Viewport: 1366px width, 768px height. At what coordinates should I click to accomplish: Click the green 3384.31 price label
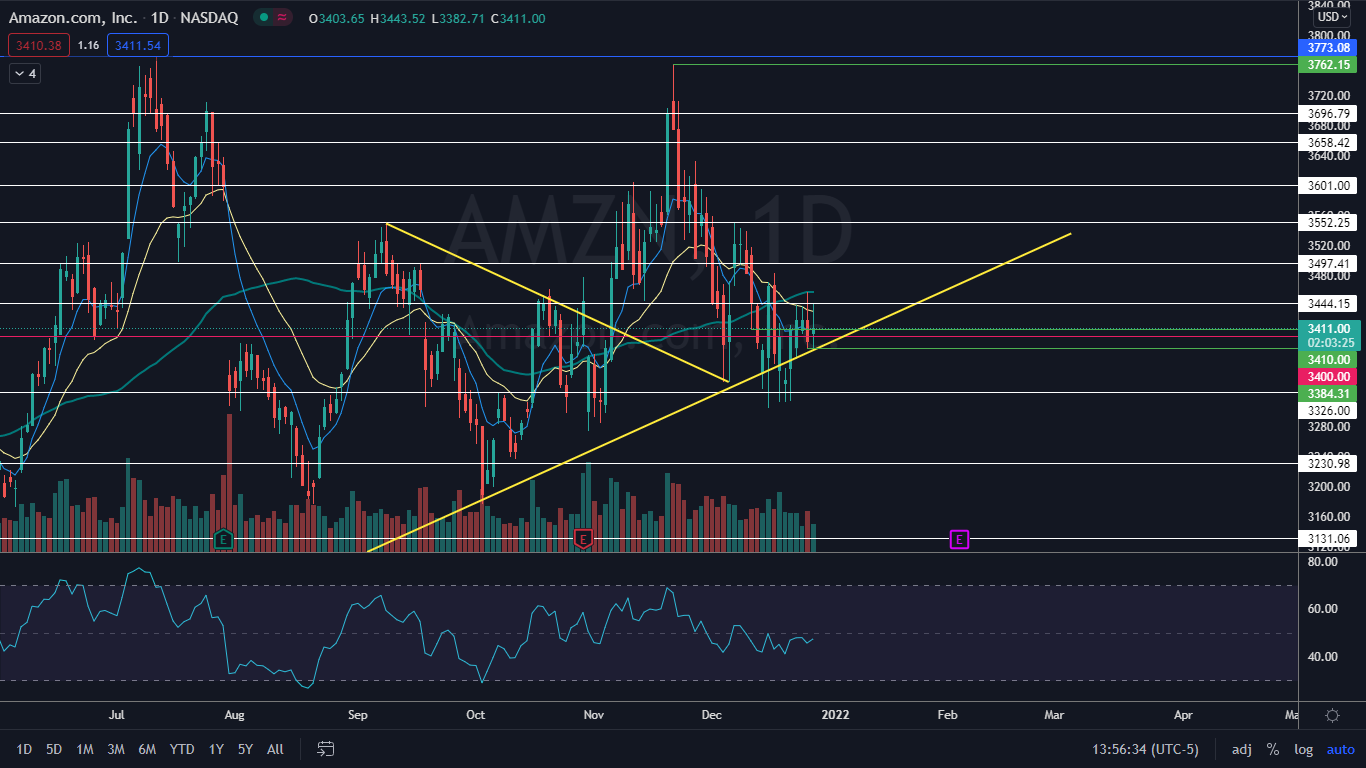coord(1329,393)
